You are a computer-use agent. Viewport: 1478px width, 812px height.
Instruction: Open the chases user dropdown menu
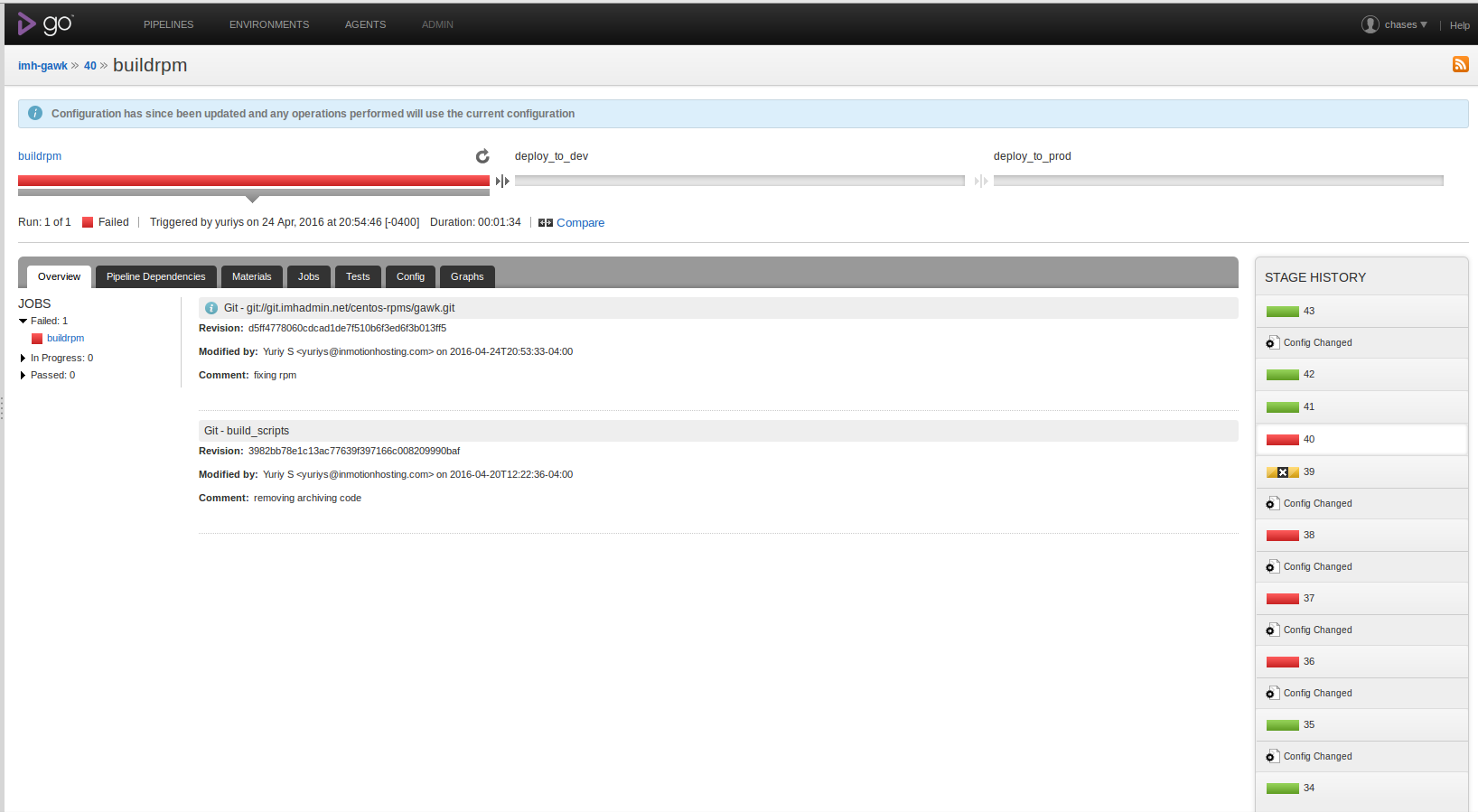[1406, 24]
